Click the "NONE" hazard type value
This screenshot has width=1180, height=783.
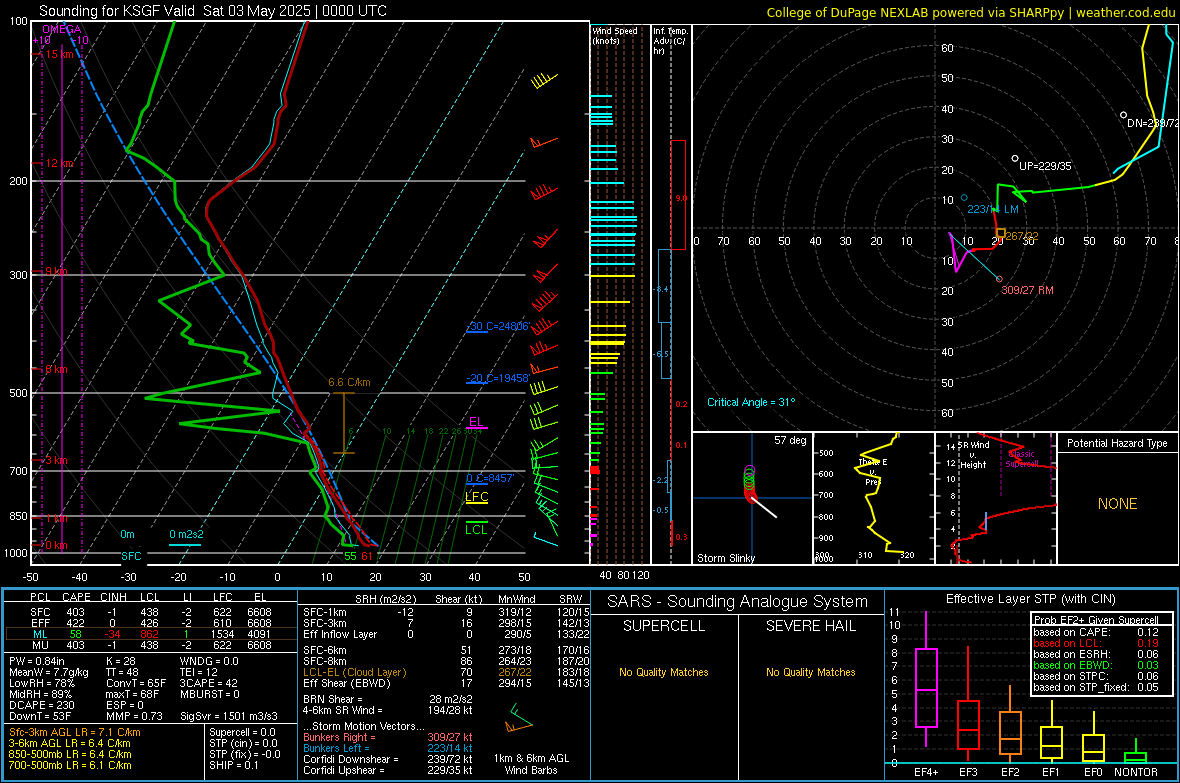click(1118, 504)
